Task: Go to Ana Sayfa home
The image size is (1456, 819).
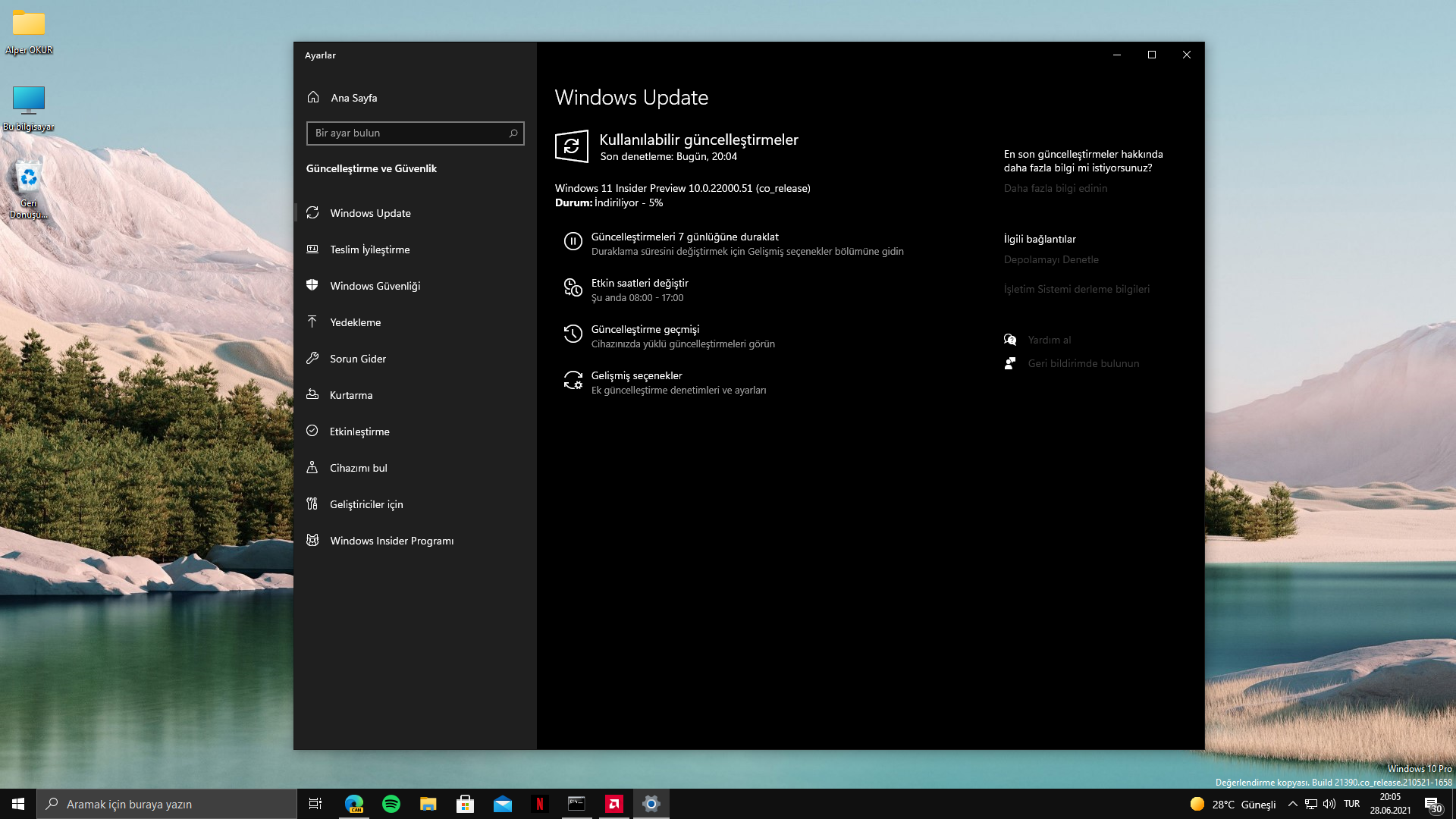Action: [x=353, y=98]
